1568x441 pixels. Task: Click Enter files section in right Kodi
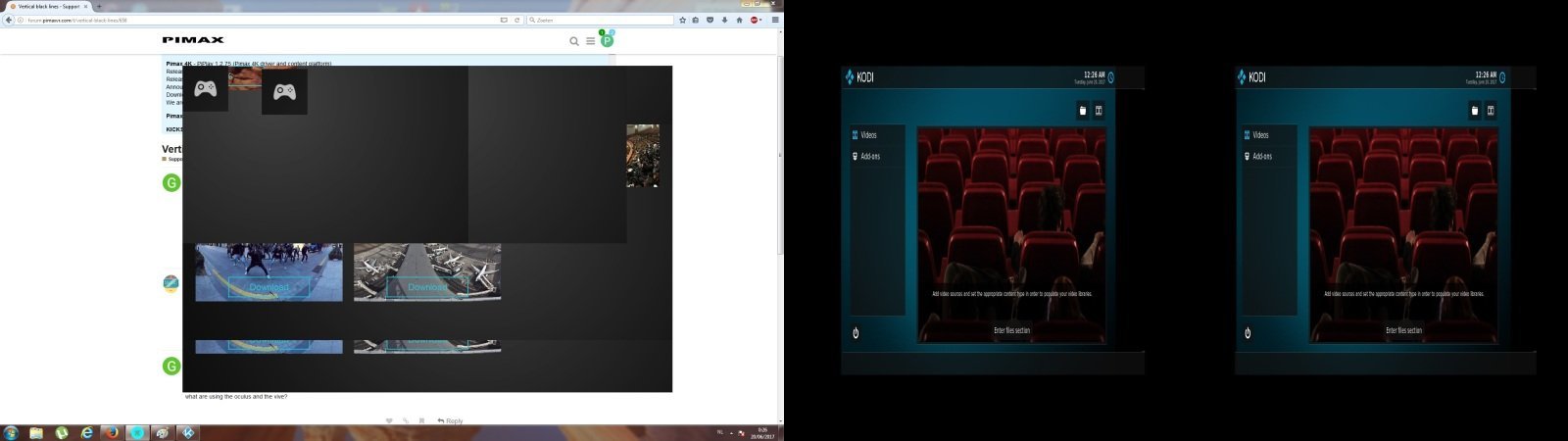(1404, 330)
